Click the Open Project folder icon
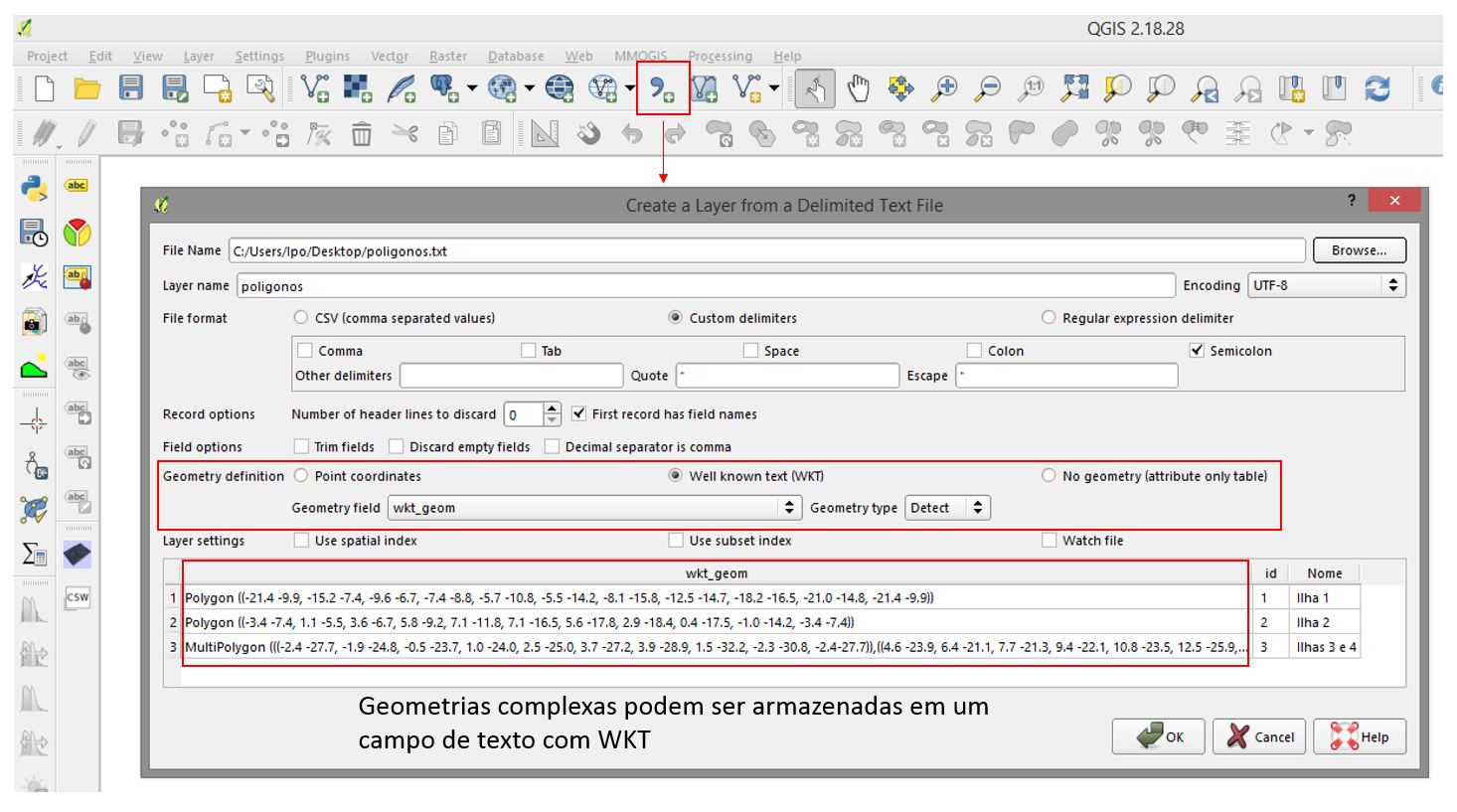This screenshot has height=812, width=1457. click(x=87, y=88)
